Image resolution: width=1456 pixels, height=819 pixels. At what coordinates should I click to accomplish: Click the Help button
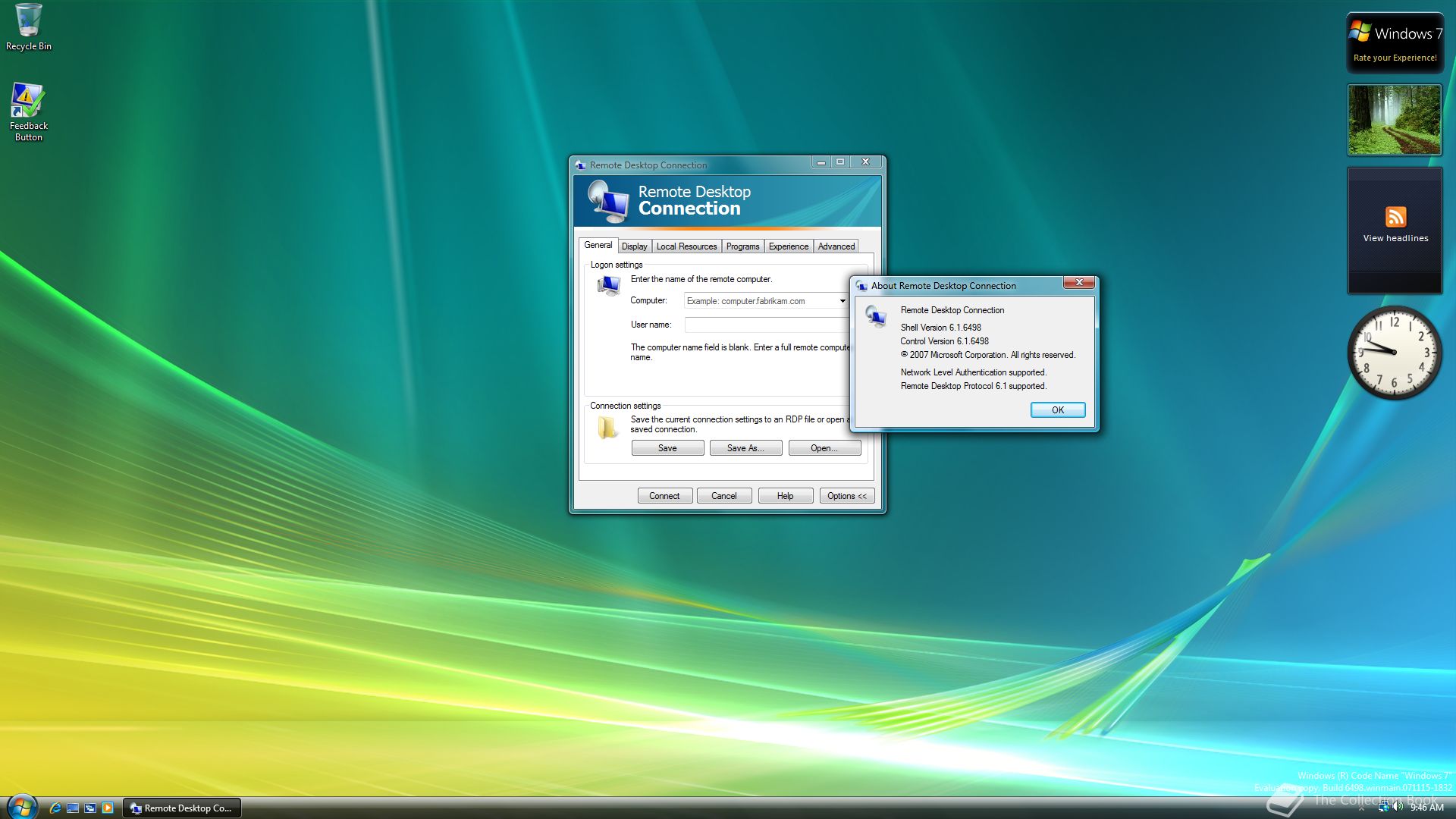tap(786, 496)
